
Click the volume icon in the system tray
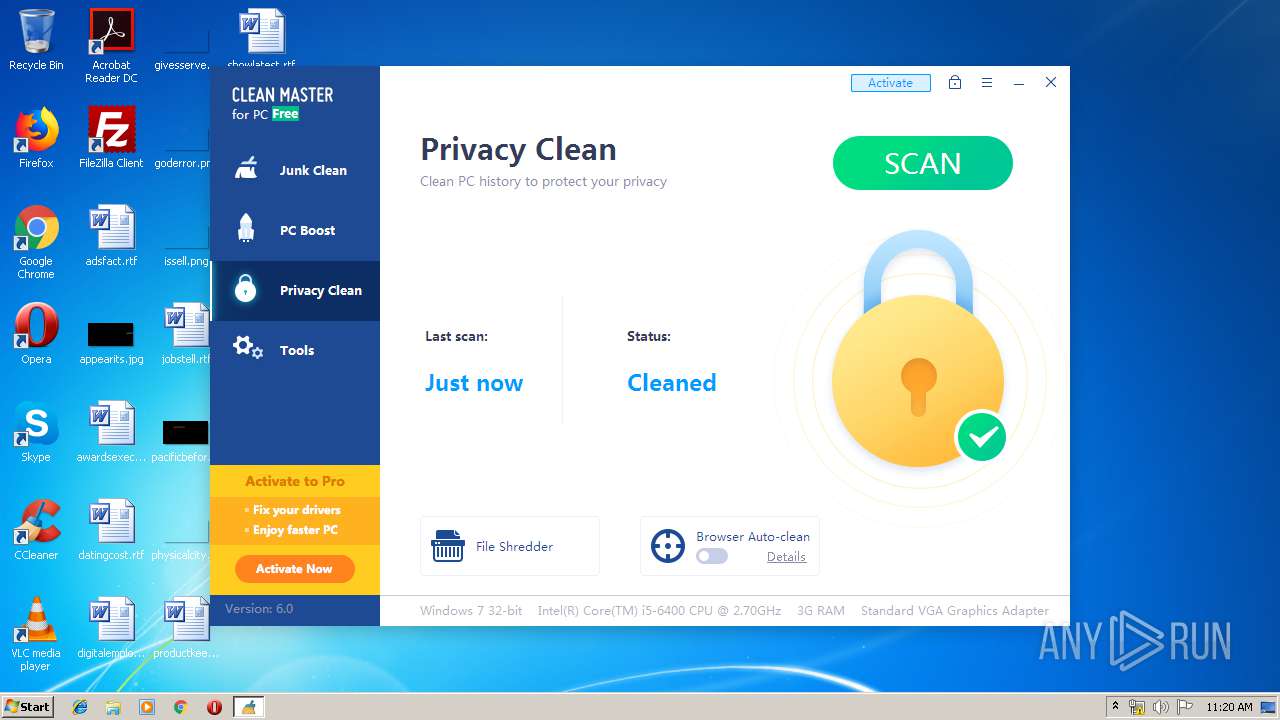coord(1161,707)
